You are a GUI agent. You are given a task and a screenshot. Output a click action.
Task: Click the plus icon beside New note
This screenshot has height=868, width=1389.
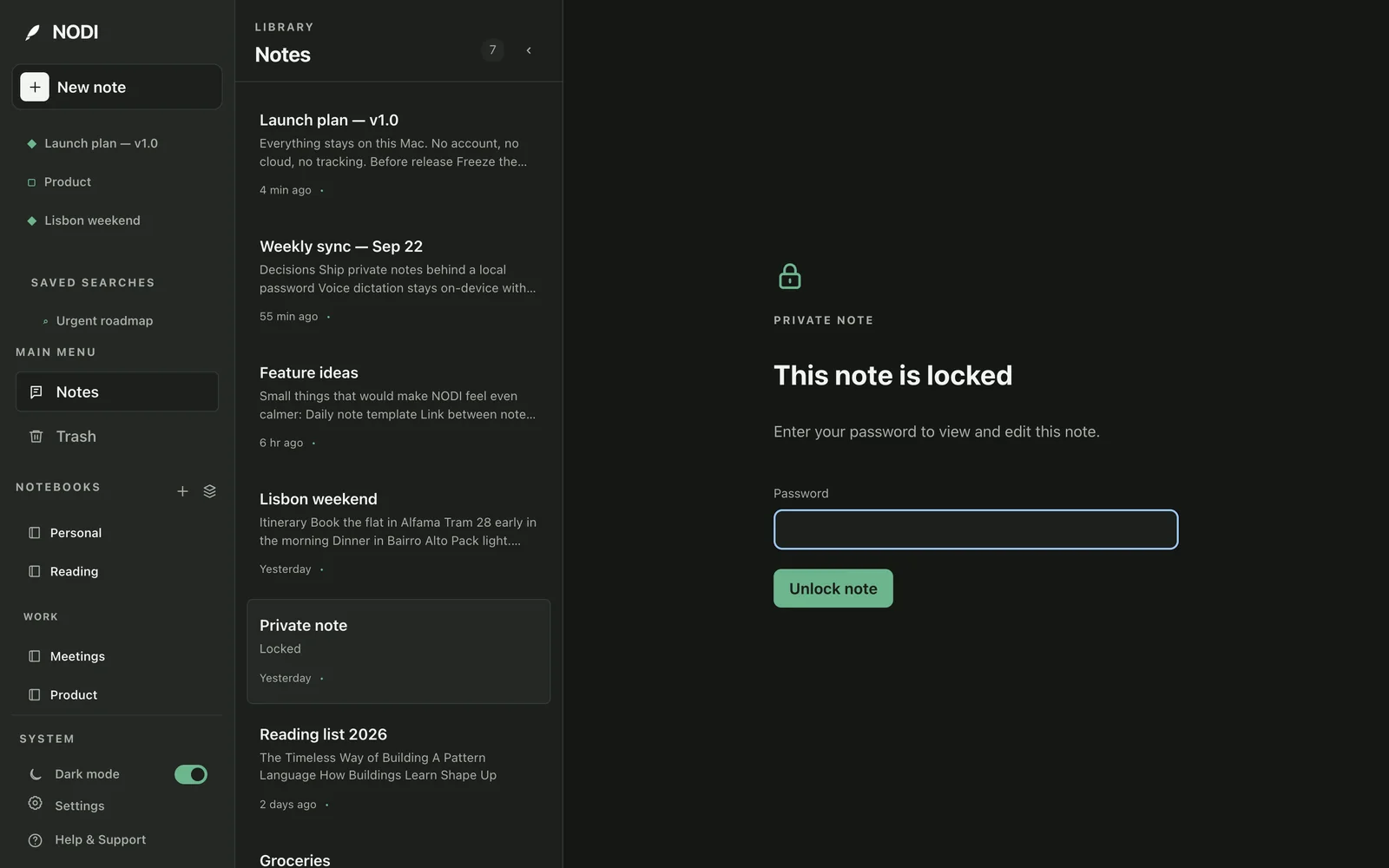(x=35, y=87)
